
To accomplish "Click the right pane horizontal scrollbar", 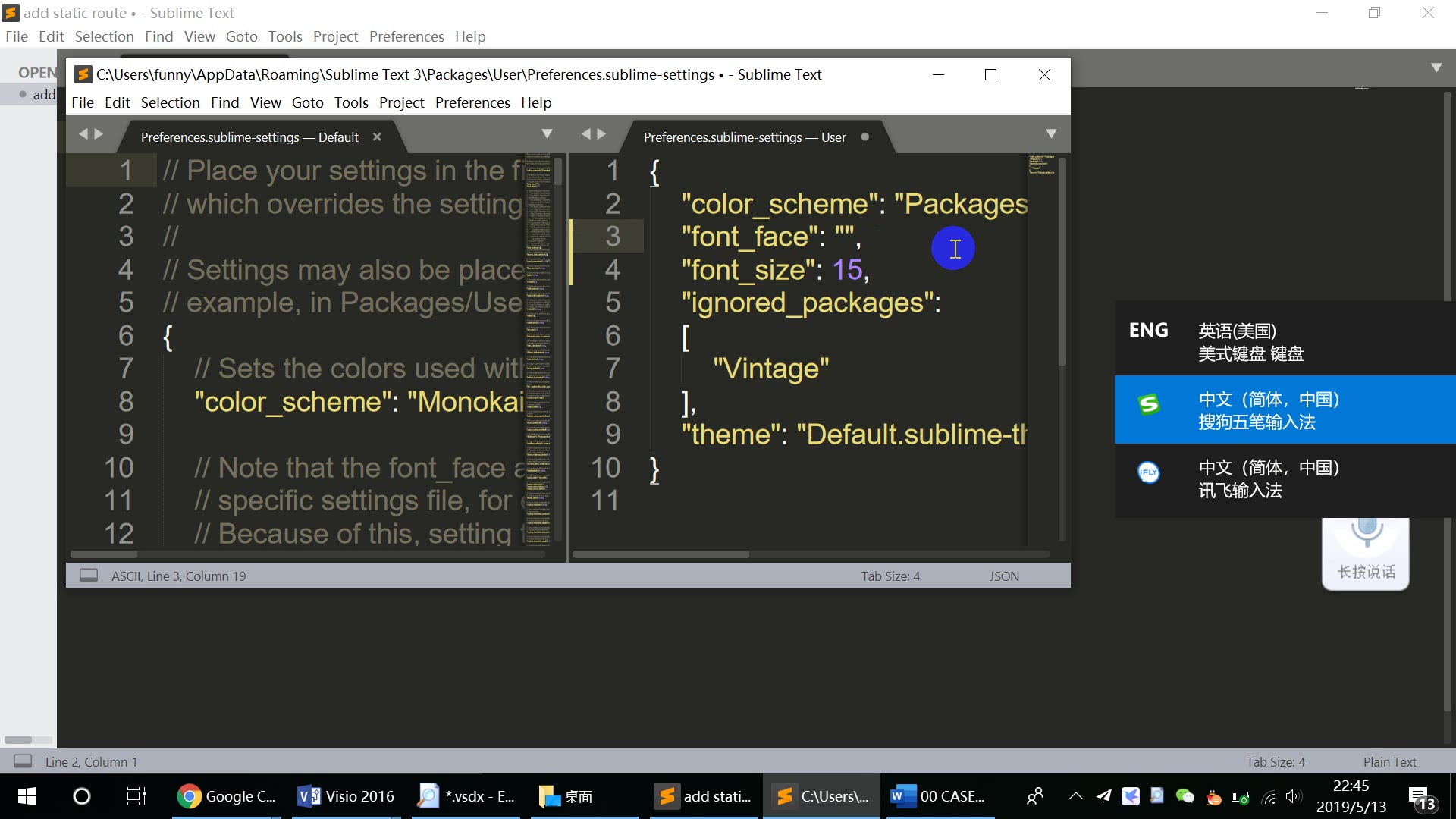I will point(661,554).
